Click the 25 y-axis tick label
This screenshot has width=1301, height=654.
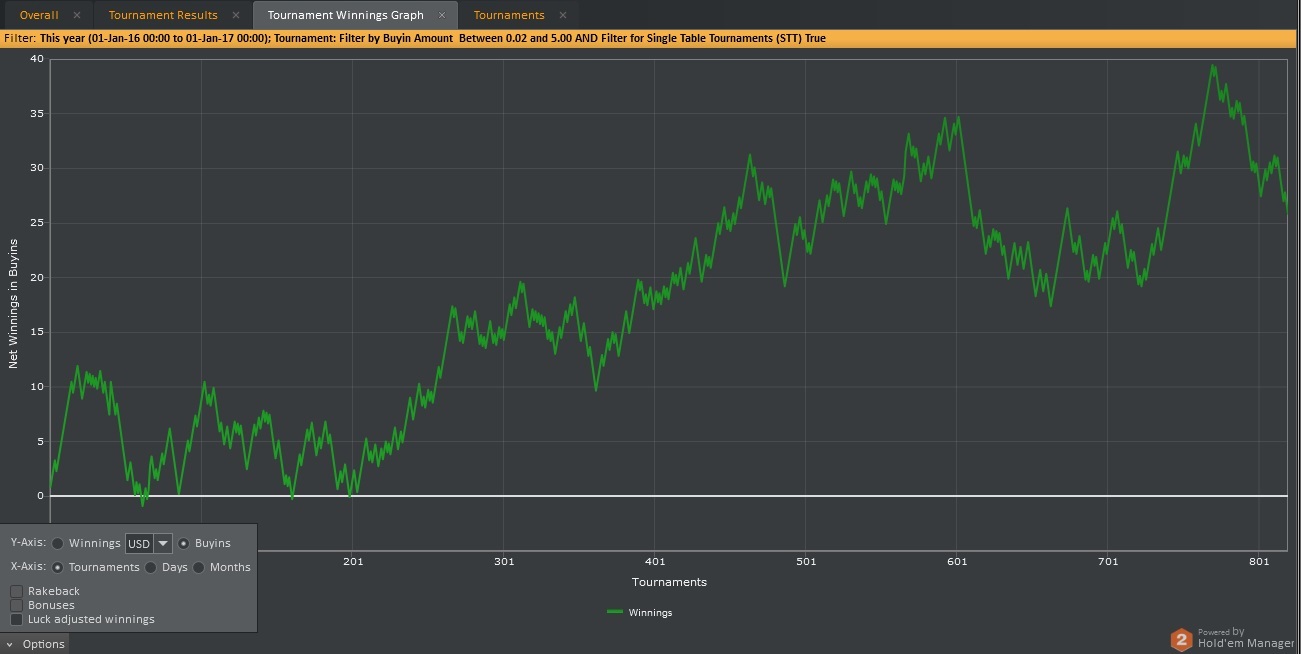click(37, 223)
